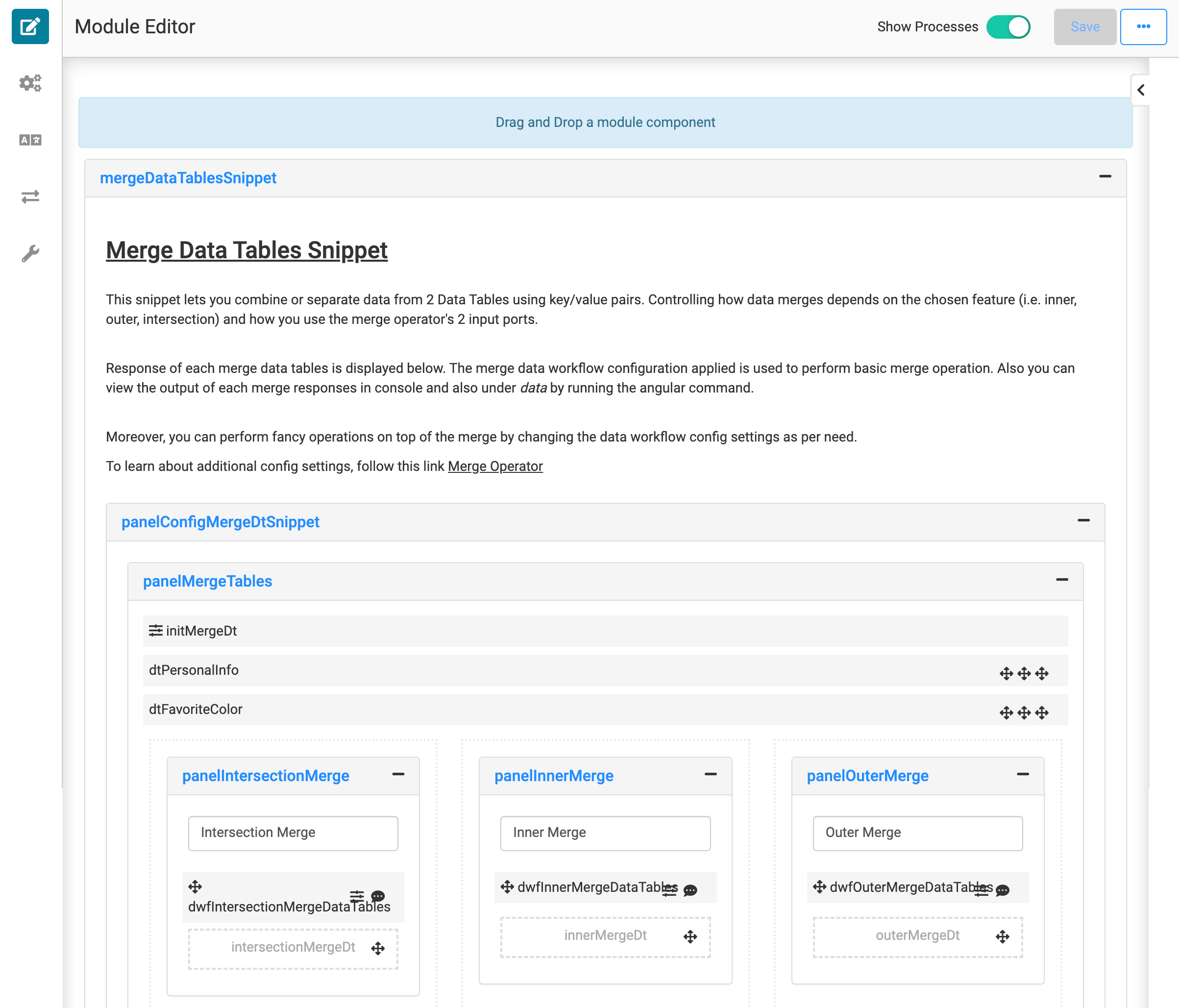Image resolution: width=1179 pixels, height=1008 pixels.
Task: Collapse the panelOuterMerge panel
Action: point(1023,774)
